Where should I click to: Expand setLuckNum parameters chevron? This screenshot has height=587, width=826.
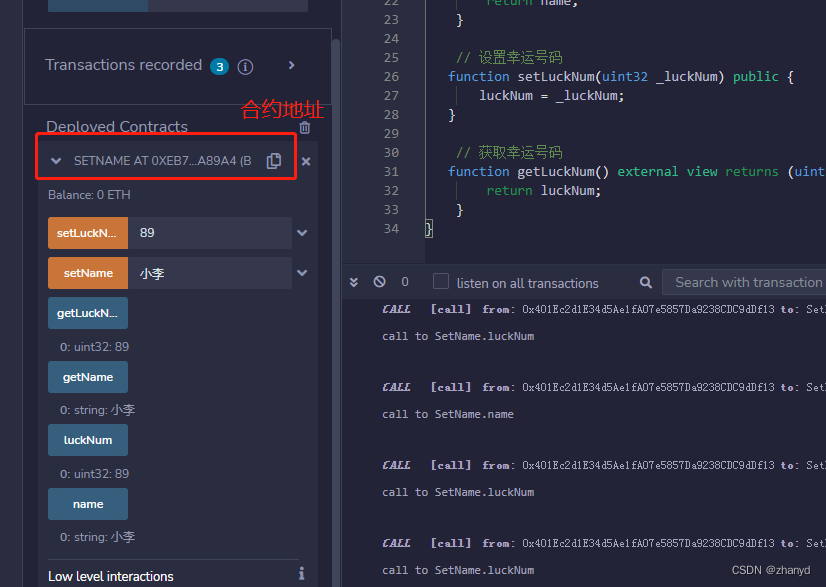302,233
